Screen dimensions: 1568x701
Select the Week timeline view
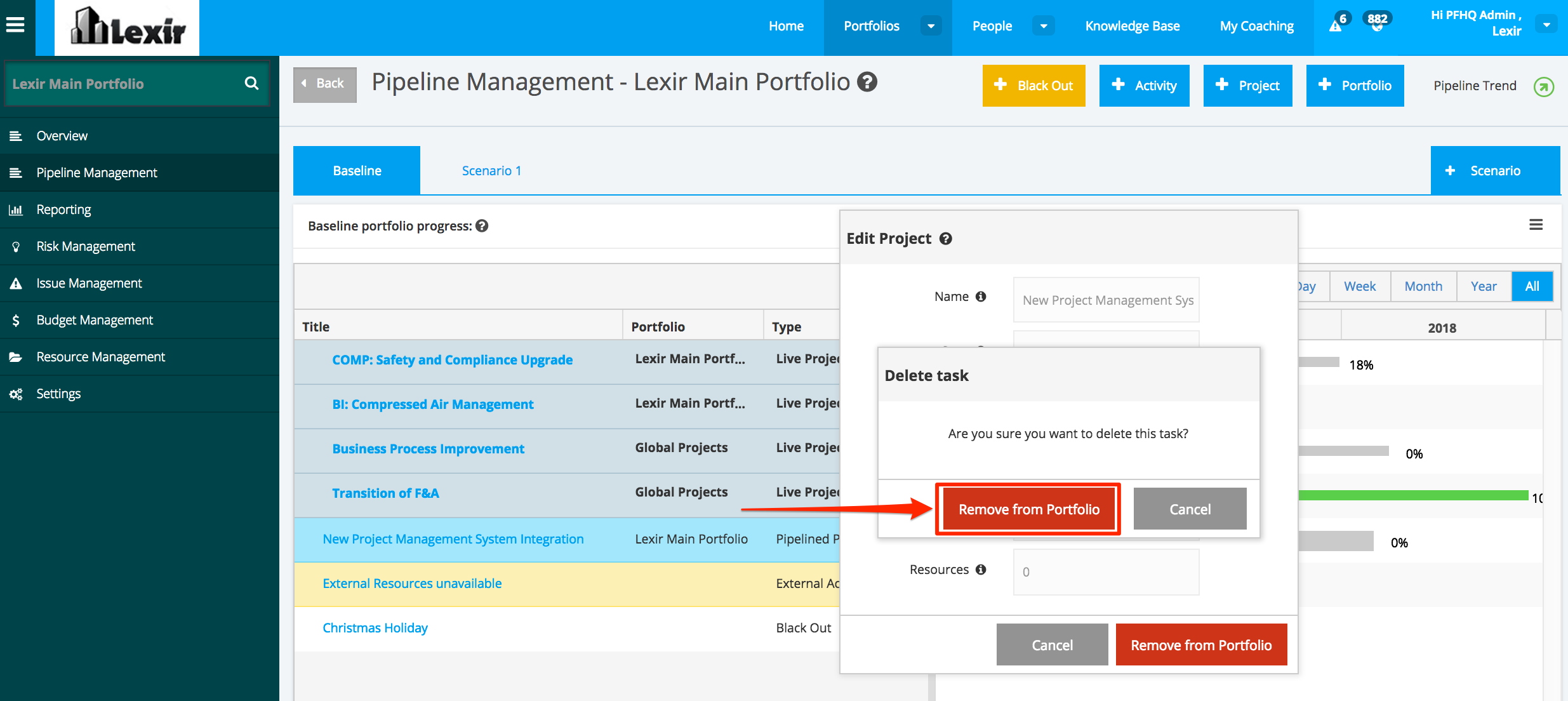(x=1359, y=286)
